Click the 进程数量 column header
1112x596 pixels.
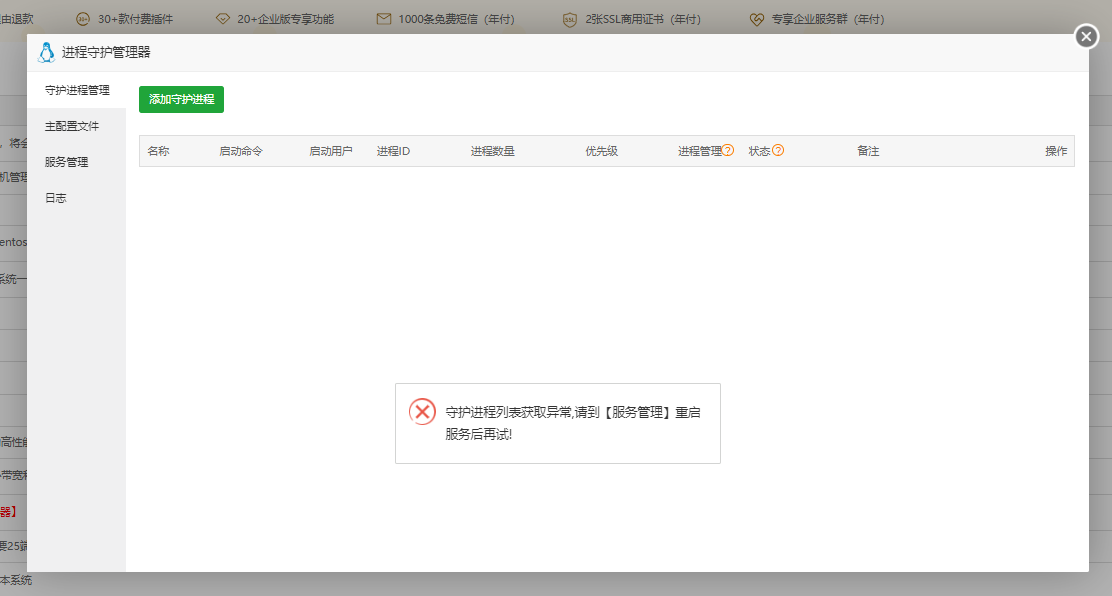point(492,151)
